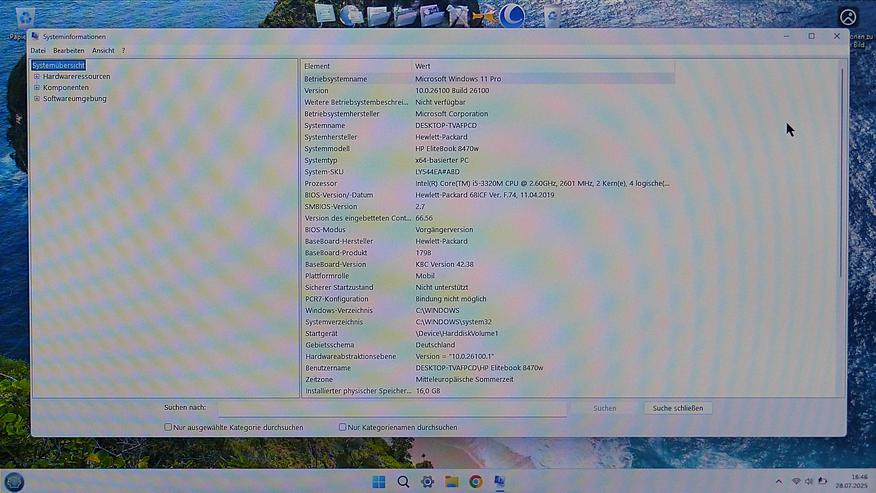Viewport: 876px width, 493px height.
Task: Select Betriebssystemname row
Action: point(488,79)
